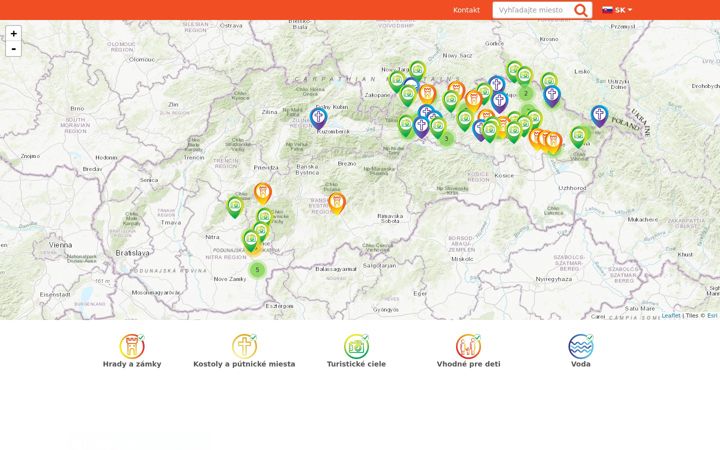Toggle the 'Kostoly a pútnické miesta' filter

pos(244,351)
